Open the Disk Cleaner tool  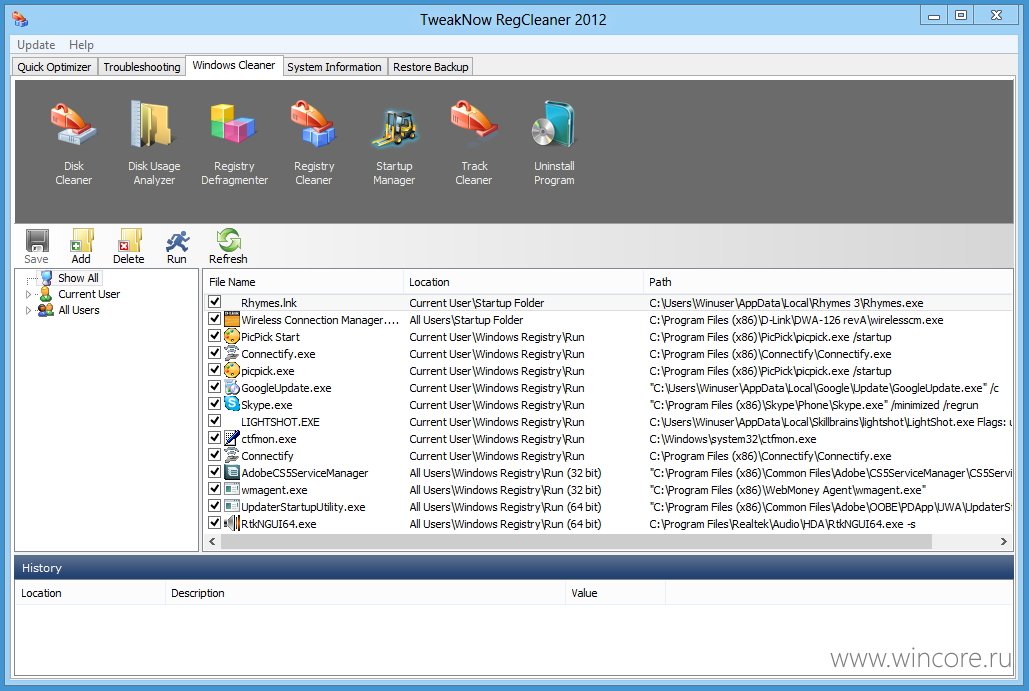pos(74,143)
